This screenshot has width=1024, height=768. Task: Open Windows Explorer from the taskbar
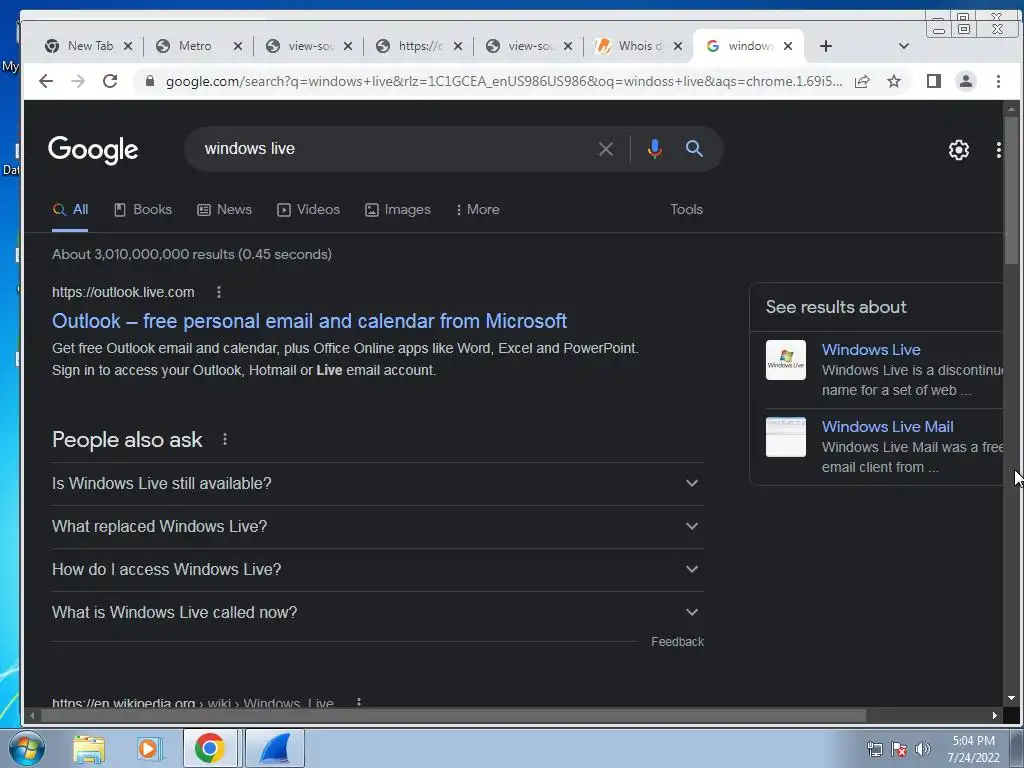(89, 749)
